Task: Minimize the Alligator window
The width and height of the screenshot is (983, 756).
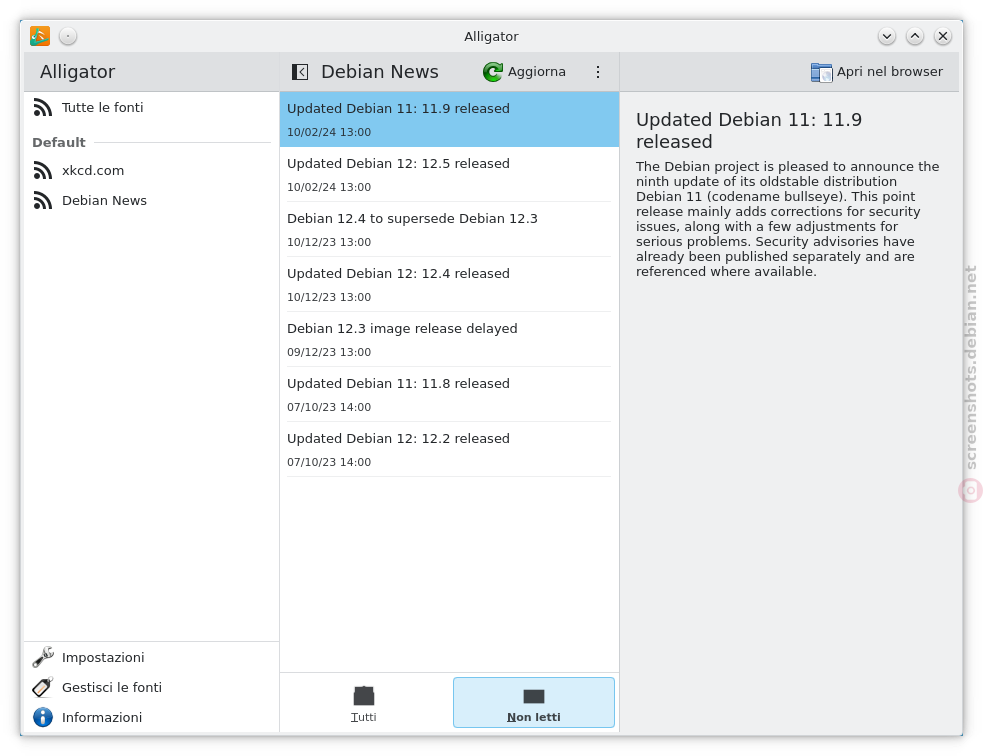Action: (886, 36)
